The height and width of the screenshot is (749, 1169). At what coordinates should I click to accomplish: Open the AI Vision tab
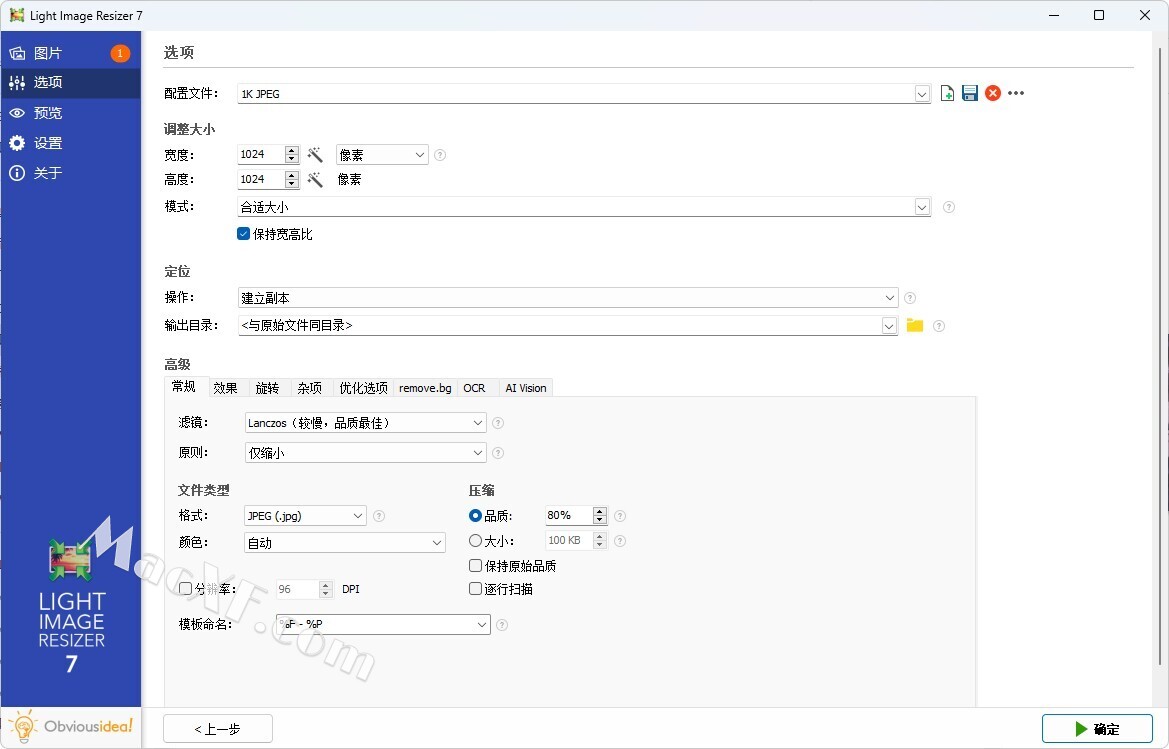pos(525,388)
